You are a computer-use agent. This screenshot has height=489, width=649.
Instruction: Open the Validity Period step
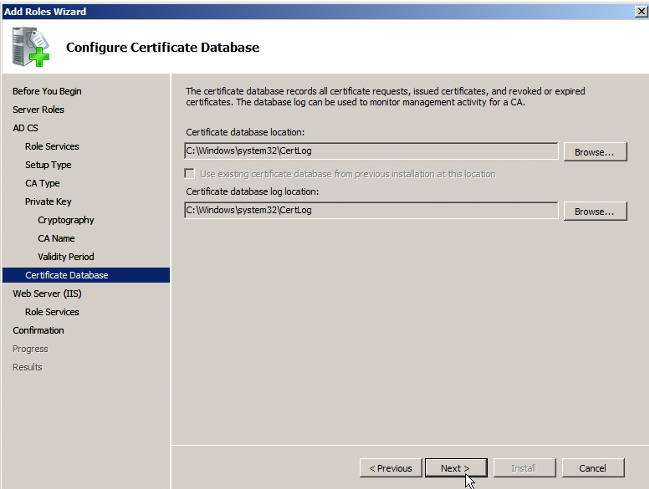click(x=66, y=257)
